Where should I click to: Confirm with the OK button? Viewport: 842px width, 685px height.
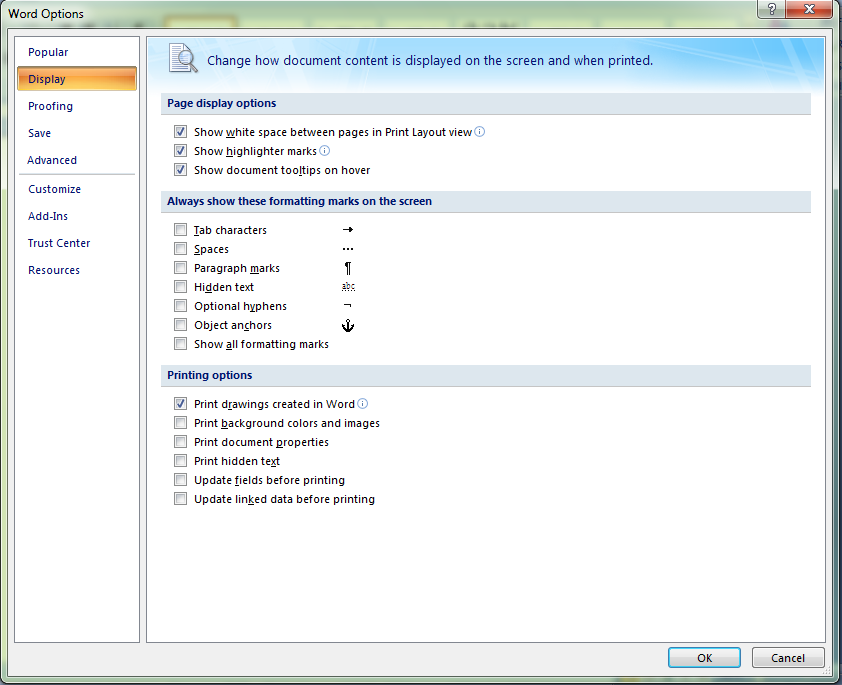pos(704,658)
